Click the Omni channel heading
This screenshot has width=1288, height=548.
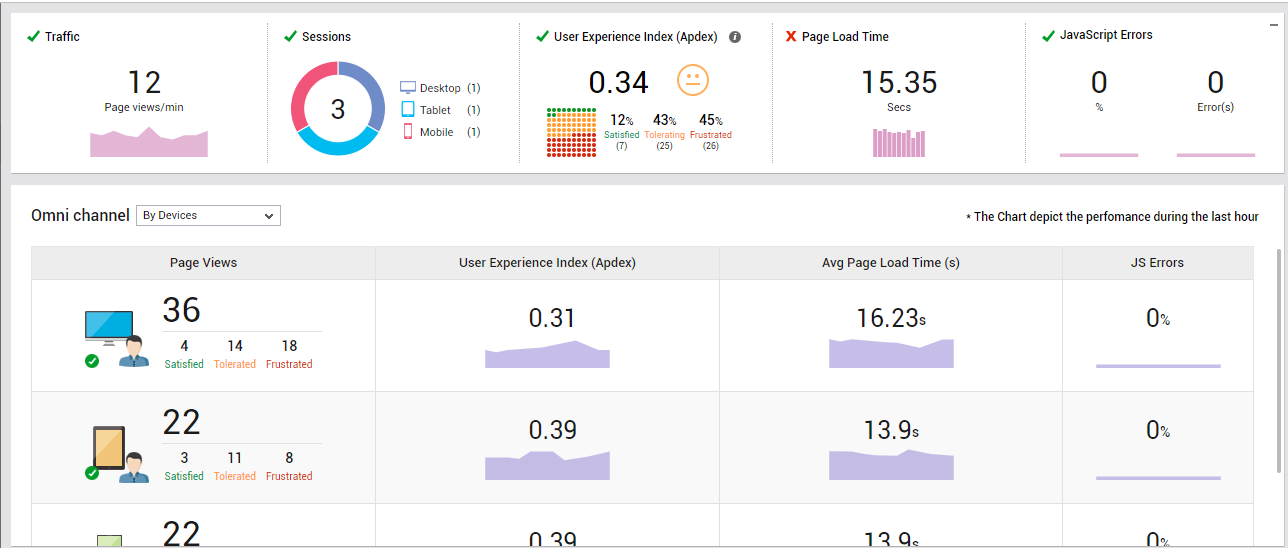[x=80, y=215]
